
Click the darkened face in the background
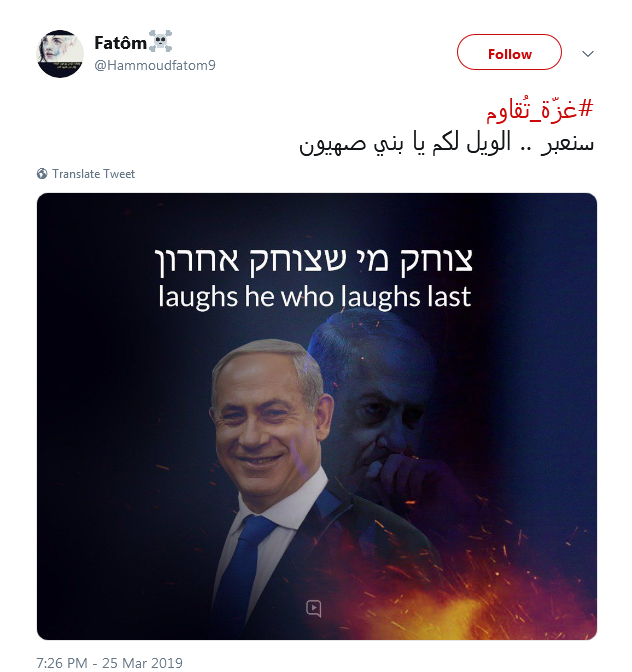click(x=377, y=407)
